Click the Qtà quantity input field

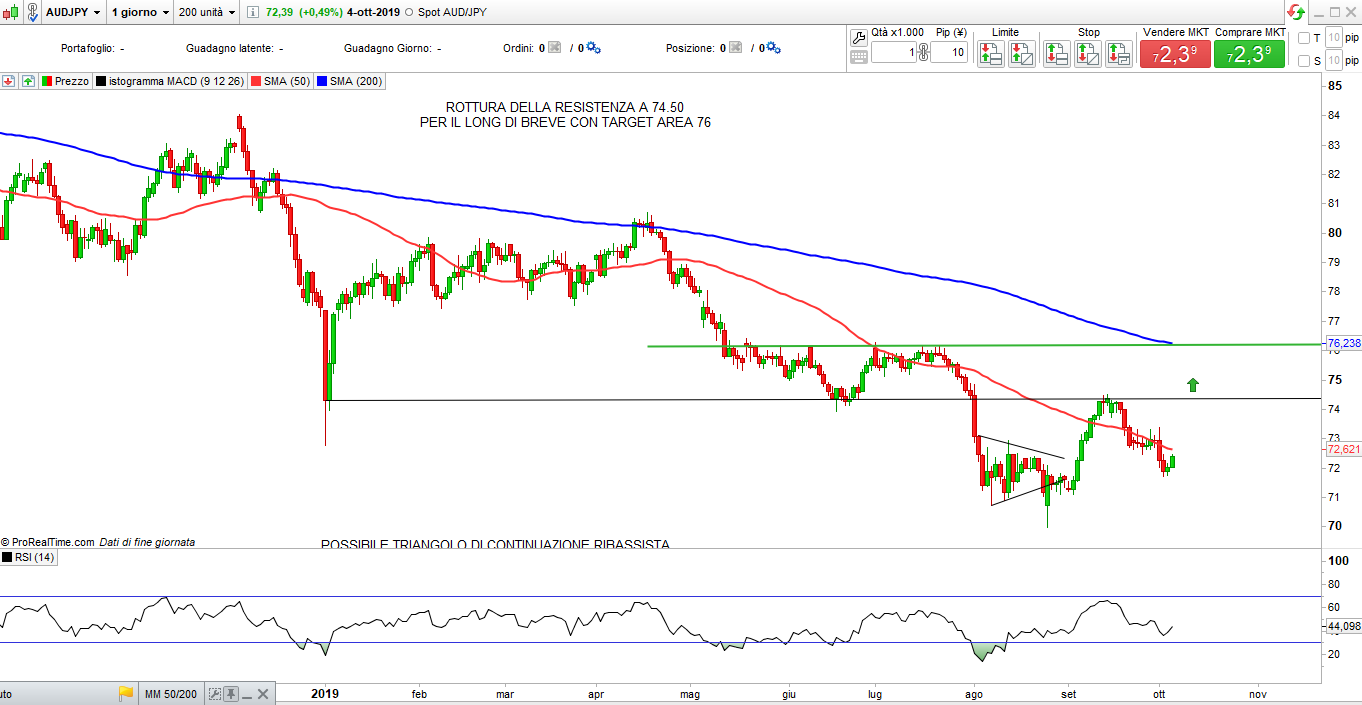(893, 53)
